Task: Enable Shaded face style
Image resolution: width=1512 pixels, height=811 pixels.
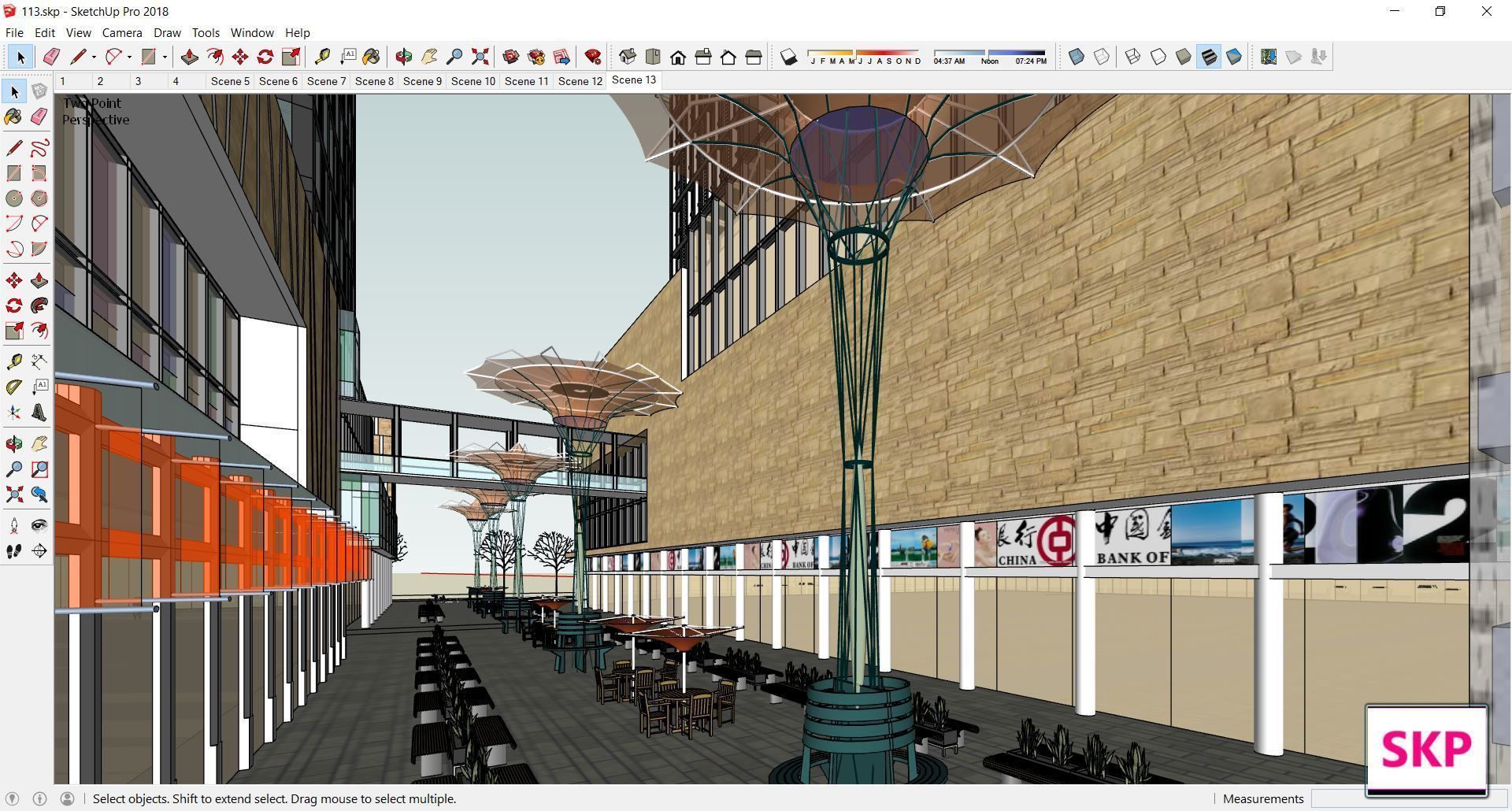Action: pyautogui.click(x=1183, y=57)
